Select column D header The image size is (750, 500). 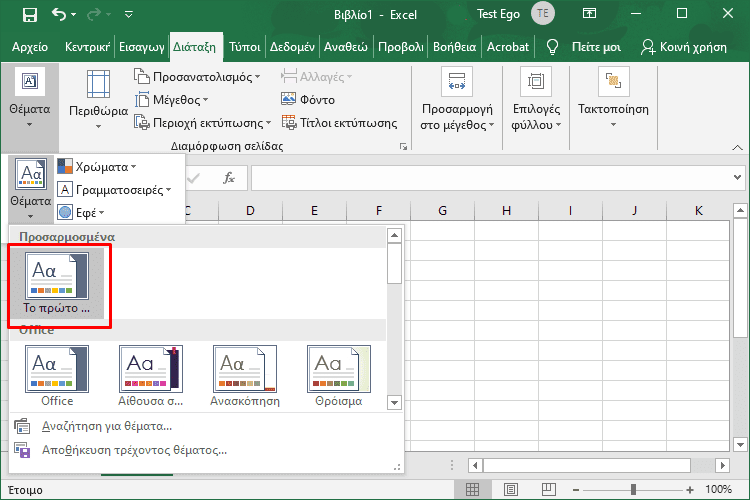coord(250,211)
